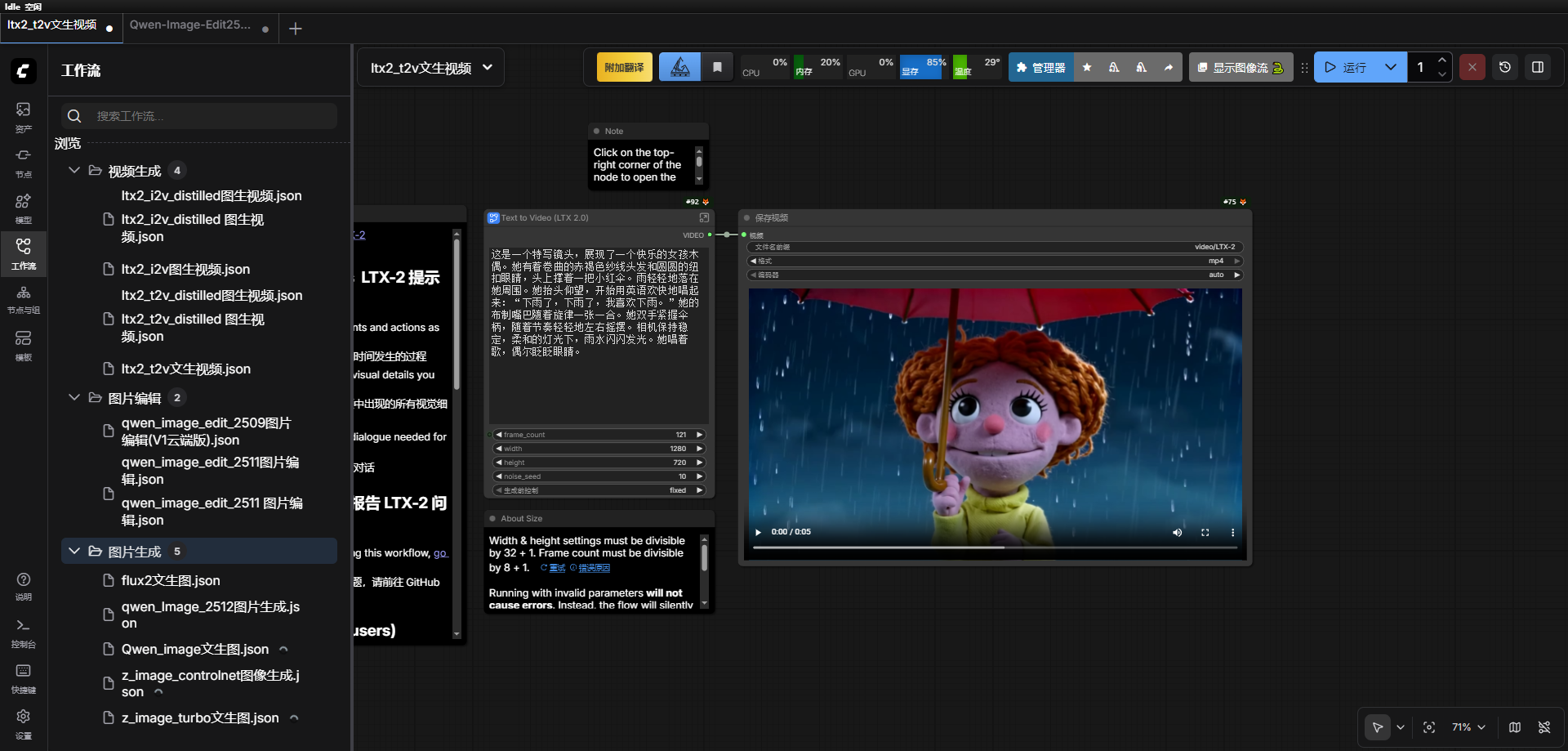Click the video preview progress bar
1568x751 pixels.
point(994,548)
